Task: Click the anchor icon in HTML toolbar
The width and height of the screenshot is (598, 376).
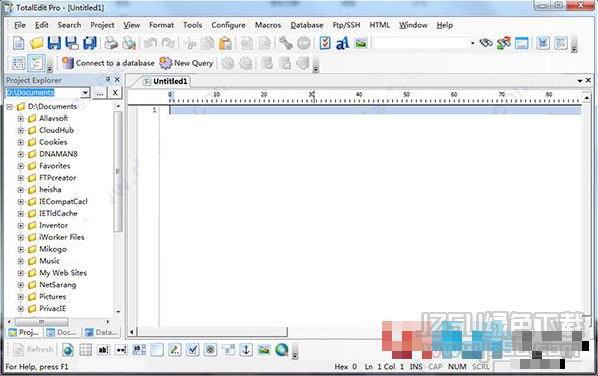Action: pyautogui.click(x=246, y=349)
